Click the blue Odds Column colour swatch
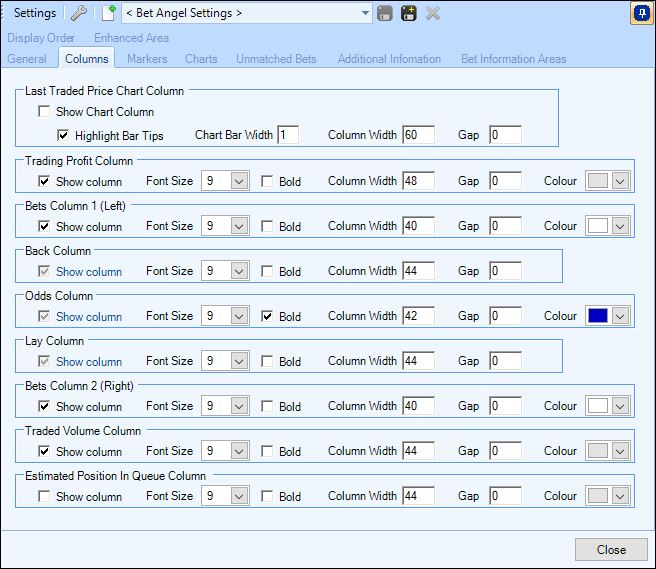The width and height of the screenshot is (656, 569). (597, 316)
